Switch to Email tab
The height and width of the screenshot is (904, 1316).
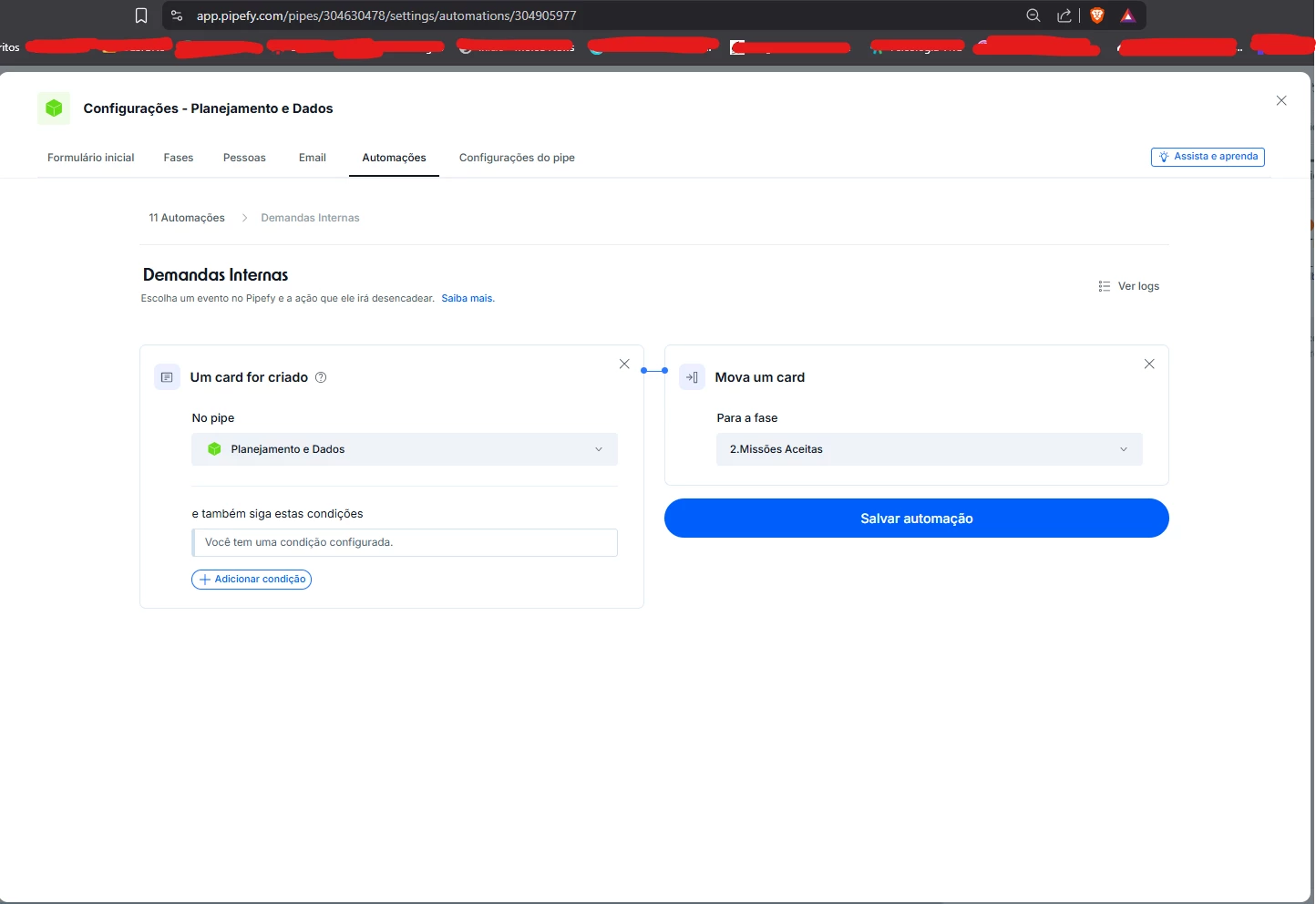click(x=313, y=158)
